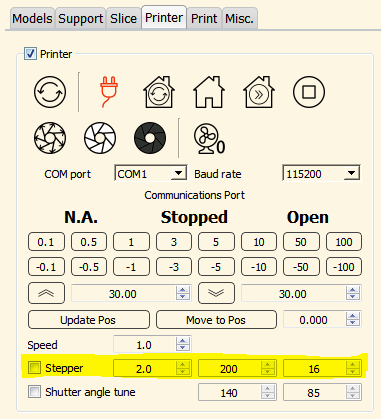Enable the Stepper checkbox
The height and width of the screenshot is (419, 381).
click(x=35, y=368)
